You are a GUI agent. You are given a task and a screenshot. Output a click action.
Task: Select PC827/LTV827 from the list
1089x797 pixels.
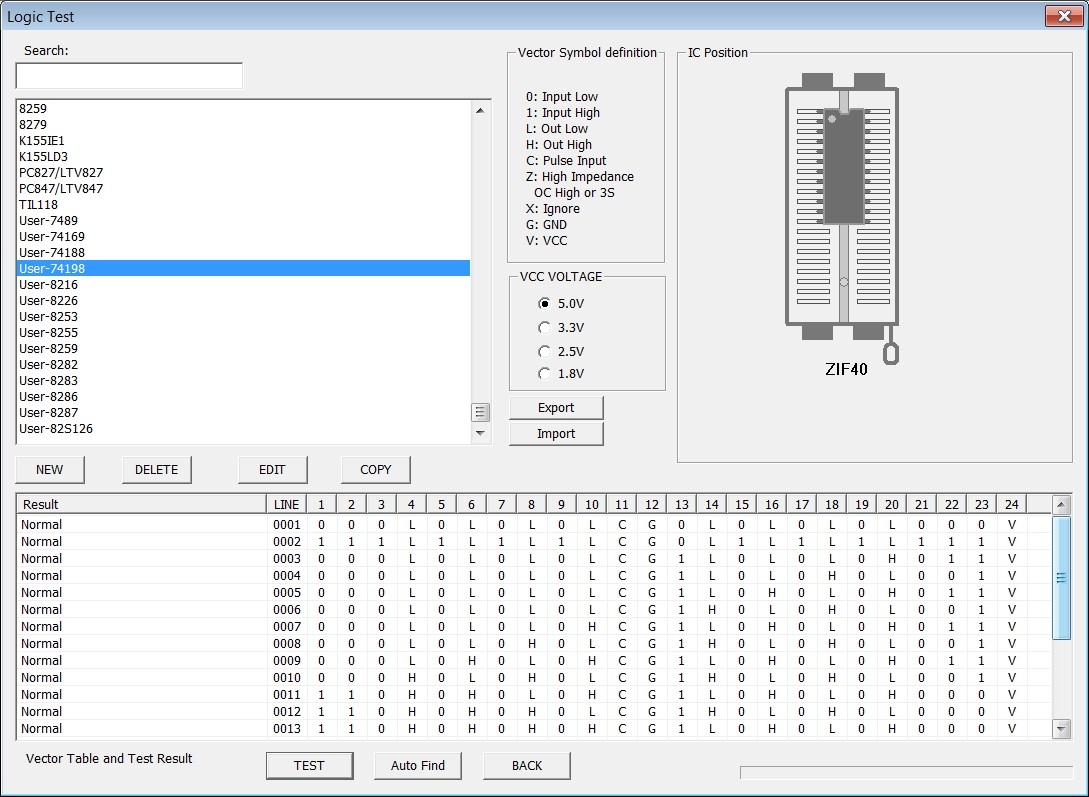point(243,172)
